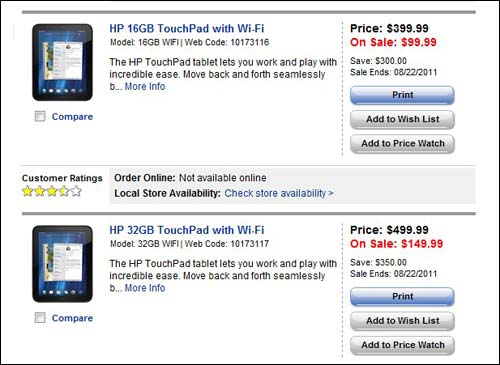500x365 pixels.
Task: Print the 32GB TouchPad listing
Action: click(x=402, y=297)
